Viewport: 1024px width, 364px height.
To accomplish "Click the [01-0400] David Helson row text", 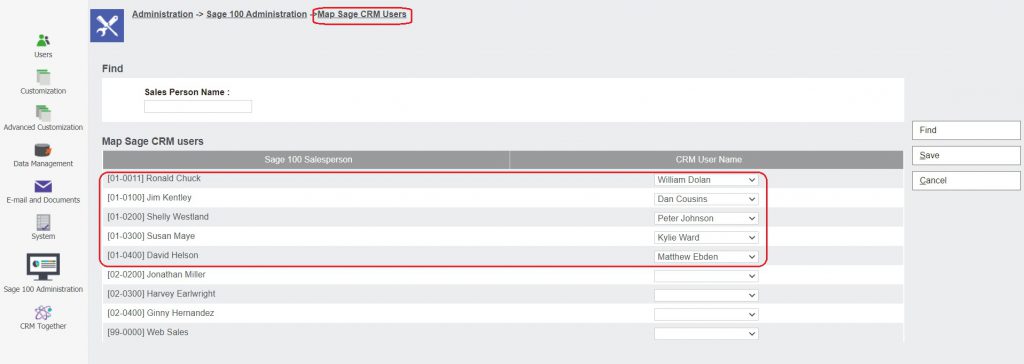I will [153, 256].
